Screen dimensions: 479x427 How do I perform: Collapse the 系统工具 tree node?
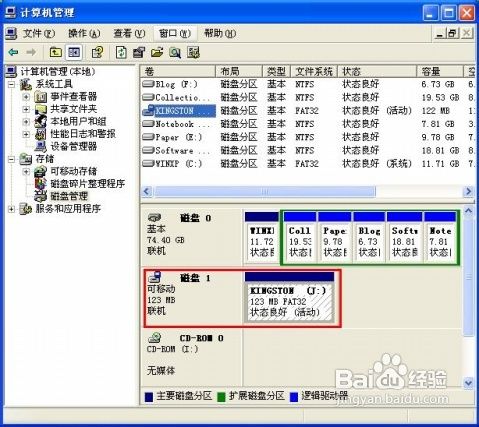coord(11,85)
